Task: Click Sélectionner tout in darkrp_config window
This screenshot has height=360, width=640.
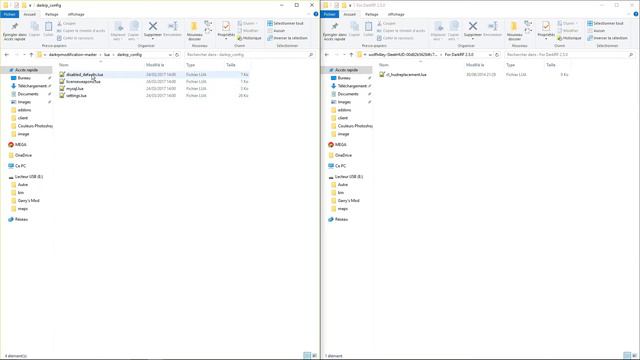Action: click(285, 23)
